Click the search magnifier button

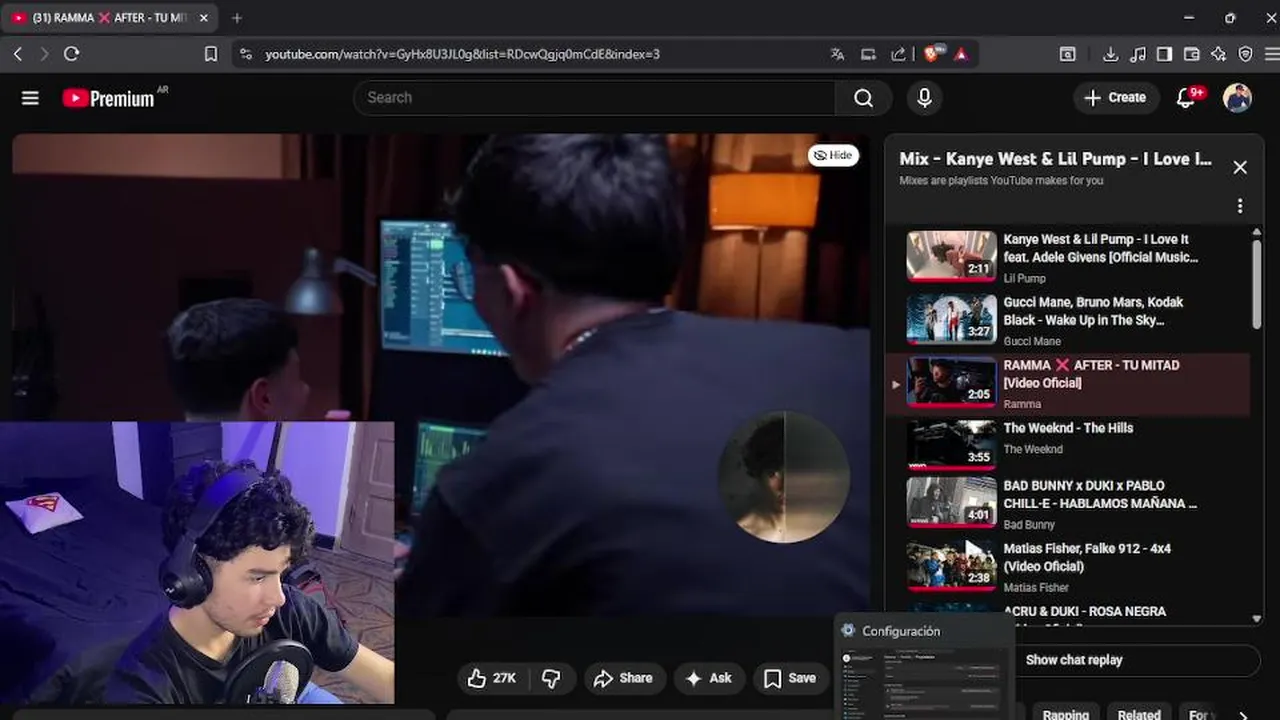[863, 98]
